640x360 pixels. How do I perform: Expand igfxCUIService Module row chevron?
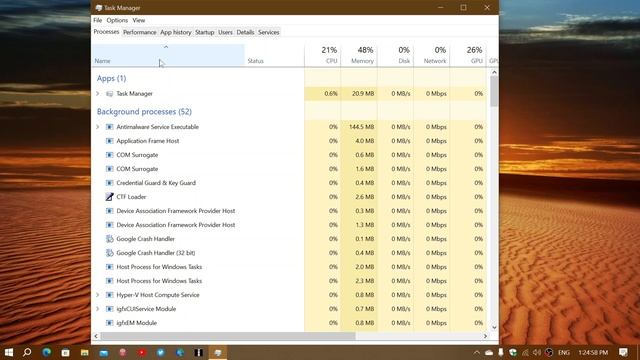(x=98, y=309)
